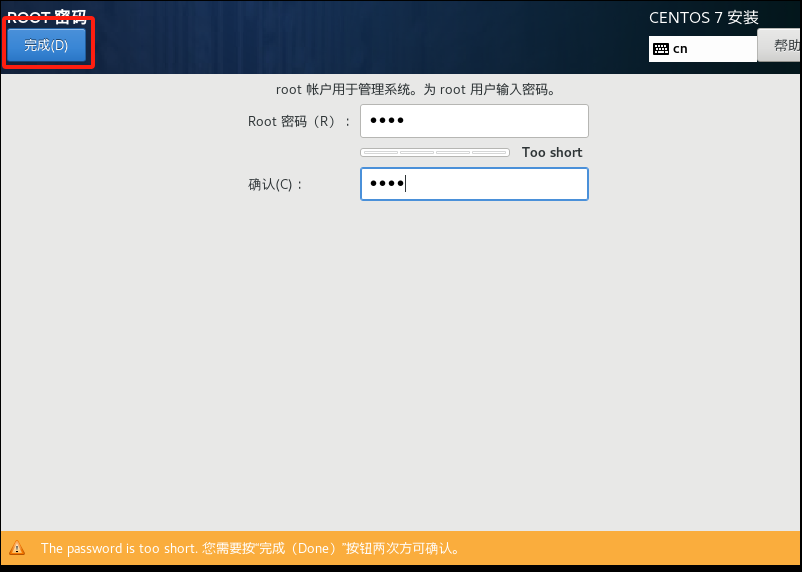
Task: Click the '确认(C):' label
Action: tap(275, 185)
